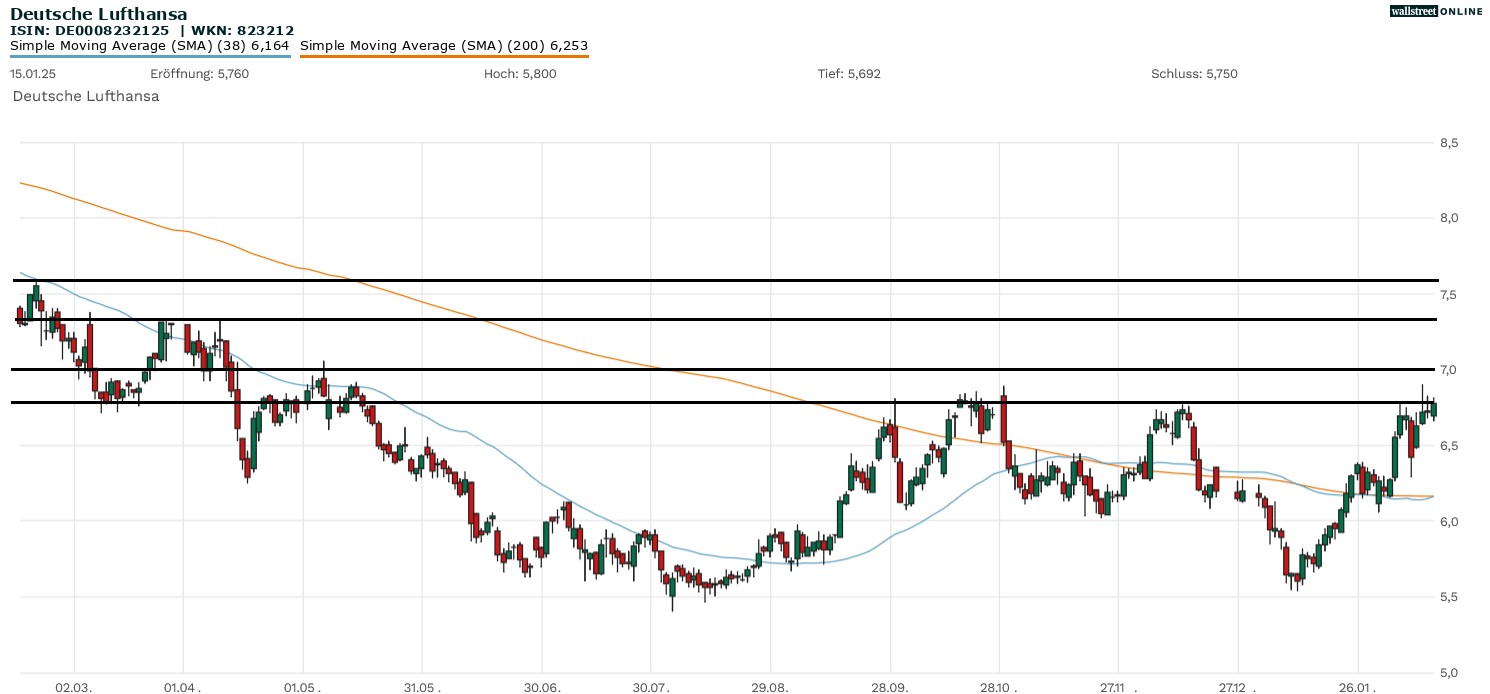Select the SMA (38) 6,164 legend entry
This screenshot has width=1490, height=694.
click(150, 45)
